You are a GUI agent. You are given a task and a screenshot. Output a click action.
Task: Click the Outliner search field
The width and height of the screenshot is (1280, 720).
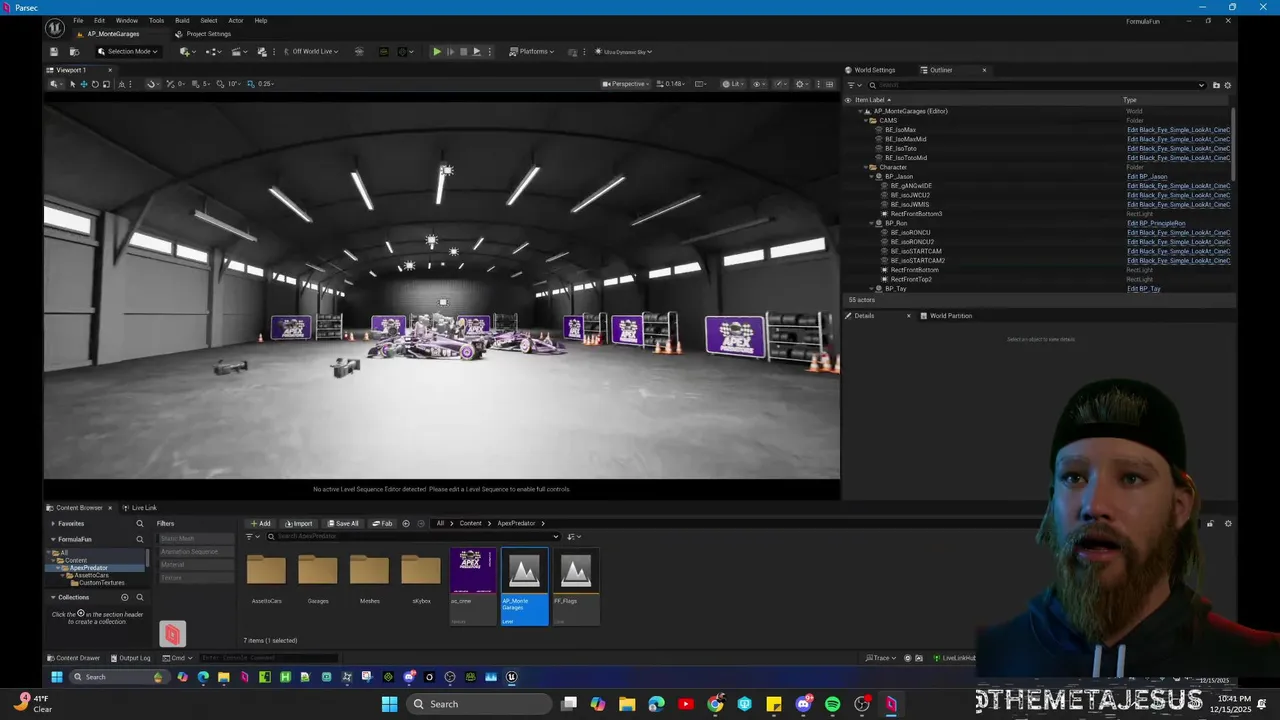coord(1036,85)
